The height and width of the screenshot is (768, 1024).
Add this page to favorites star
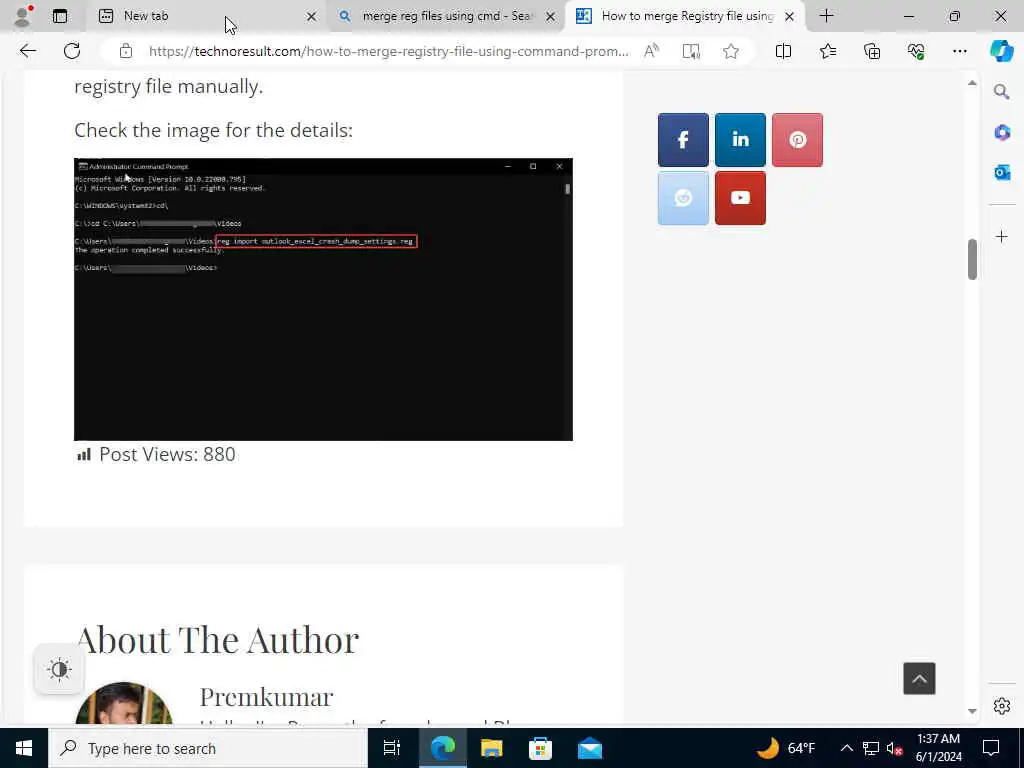coord(731,51)
